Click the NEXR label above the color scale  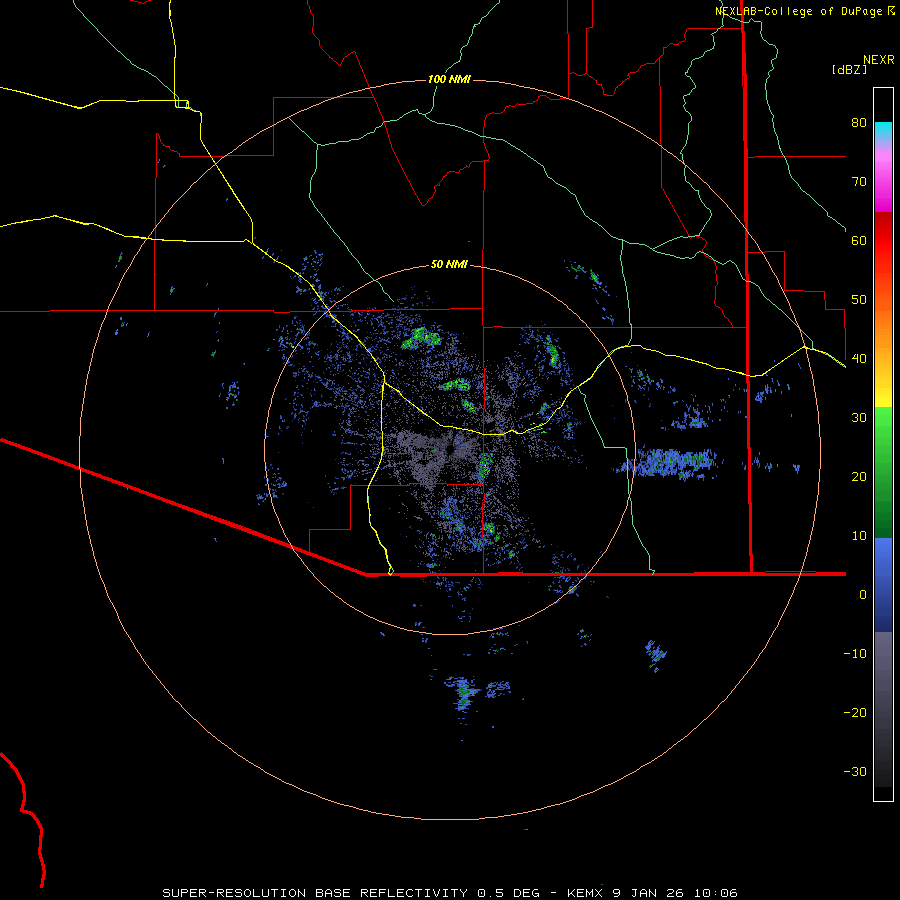click(x=879, y=60)
